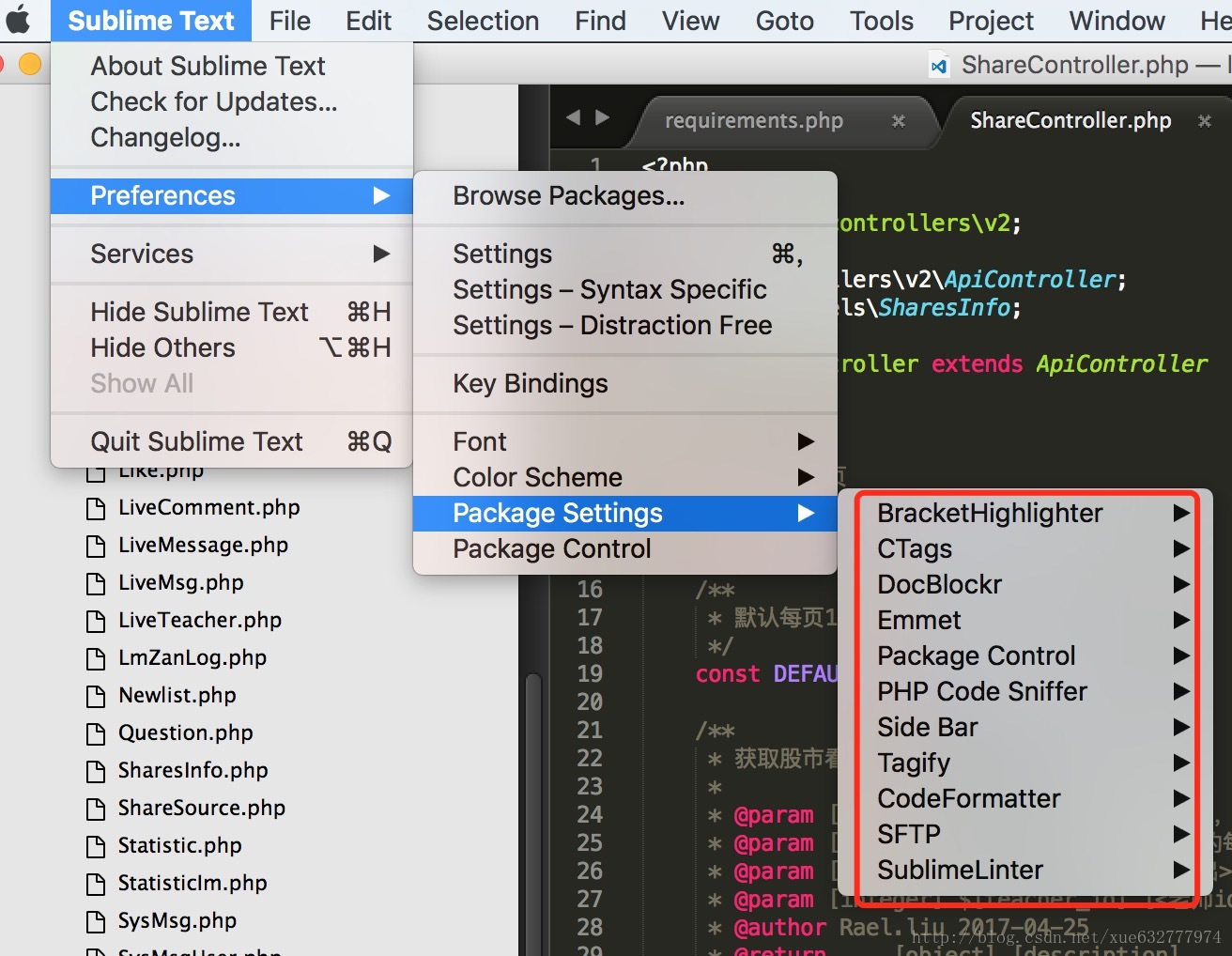1232x956 pixels.
Task: Expand Emmet package settings
Action: pyautogui.click(x=1025, y=620)
